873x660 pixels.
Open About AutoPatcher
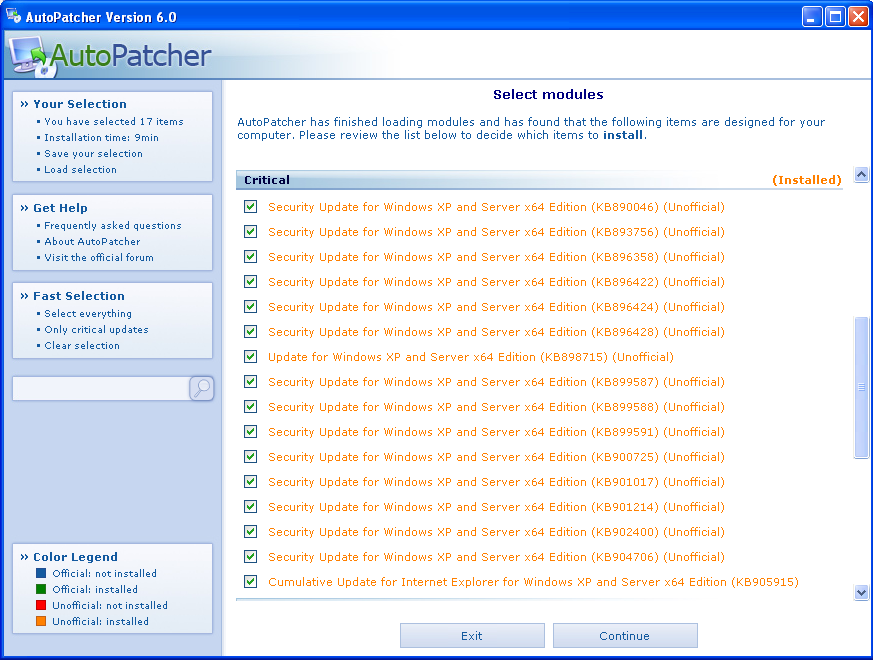click(92, 241)
